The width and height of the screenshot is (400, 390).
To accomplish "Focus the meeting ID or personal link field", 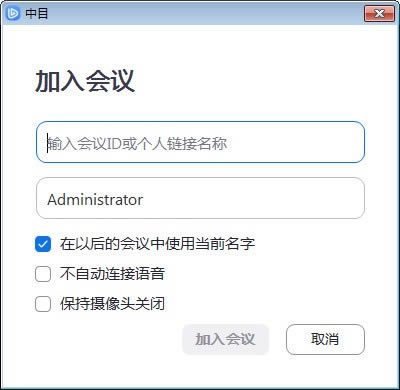I will click(200, 142).
